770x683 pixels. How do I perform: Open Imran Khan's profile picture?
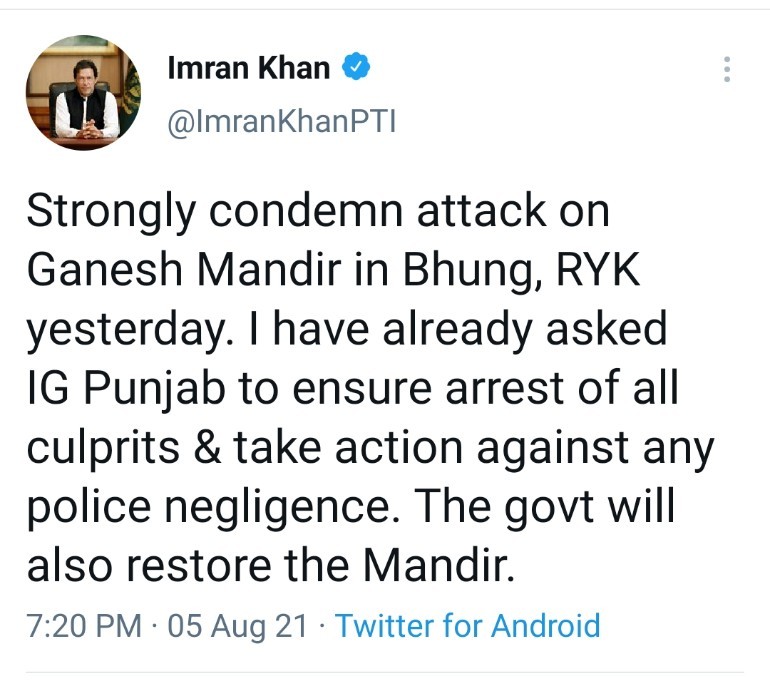(83, 93)
